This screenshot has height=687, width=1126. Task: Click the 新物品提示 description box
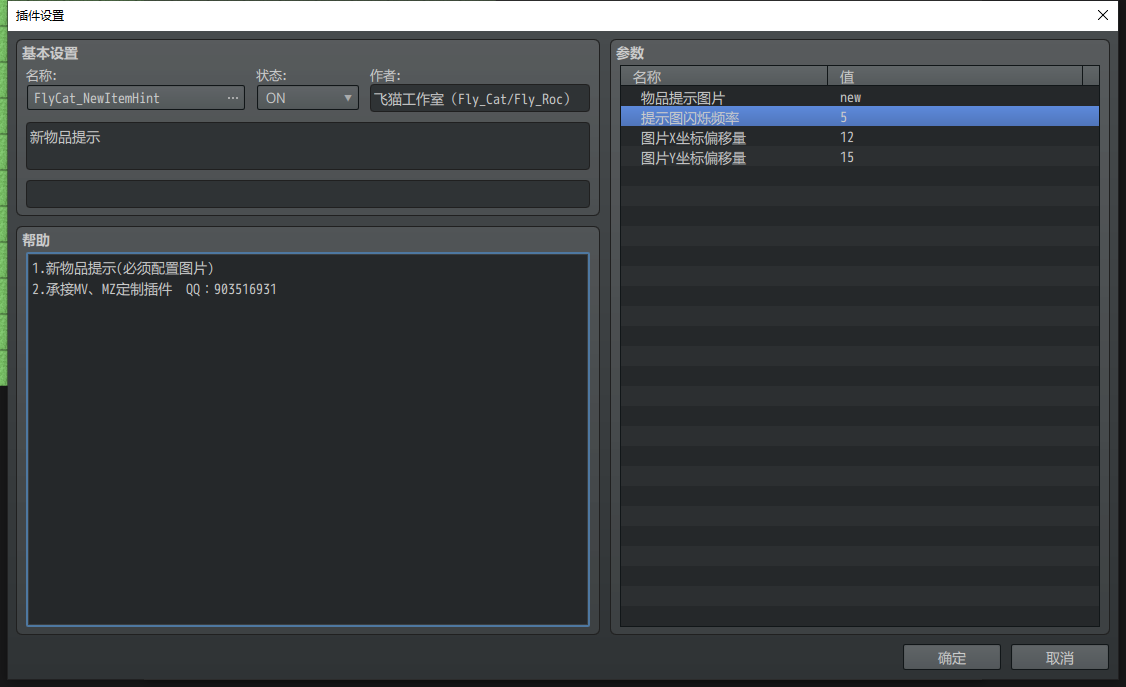[307, 146]
